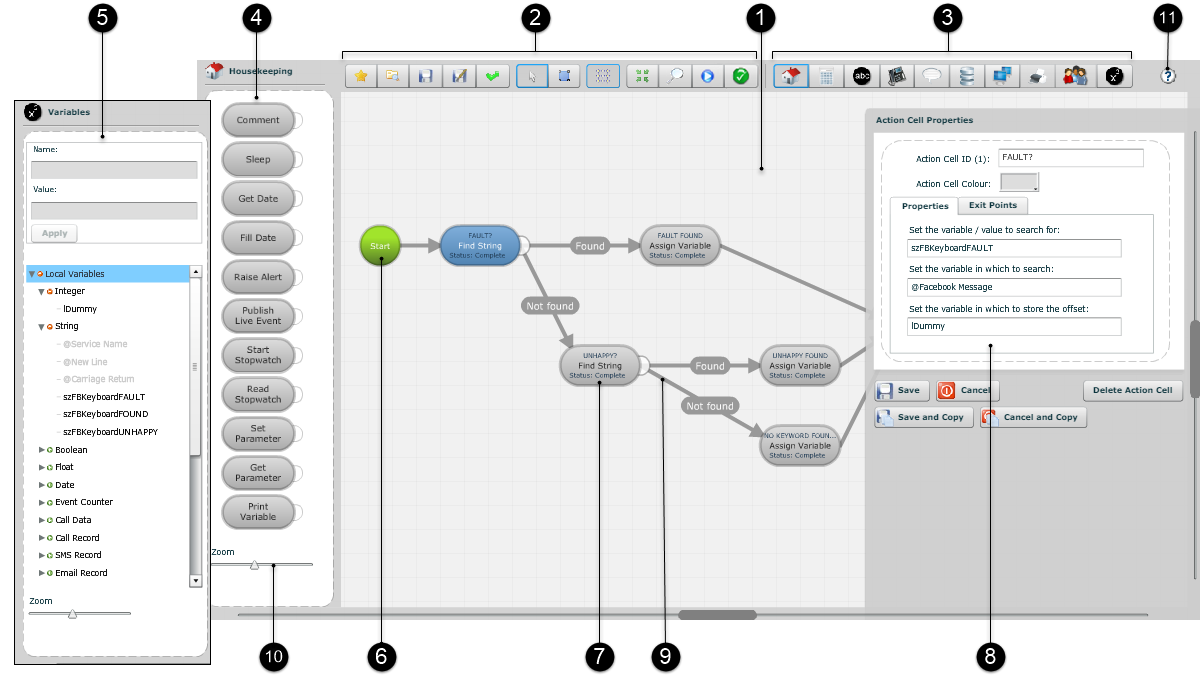Screen dimensions: 1200x676
Task: Click the action palette Zoom slider handle
Action: point(254,565)
